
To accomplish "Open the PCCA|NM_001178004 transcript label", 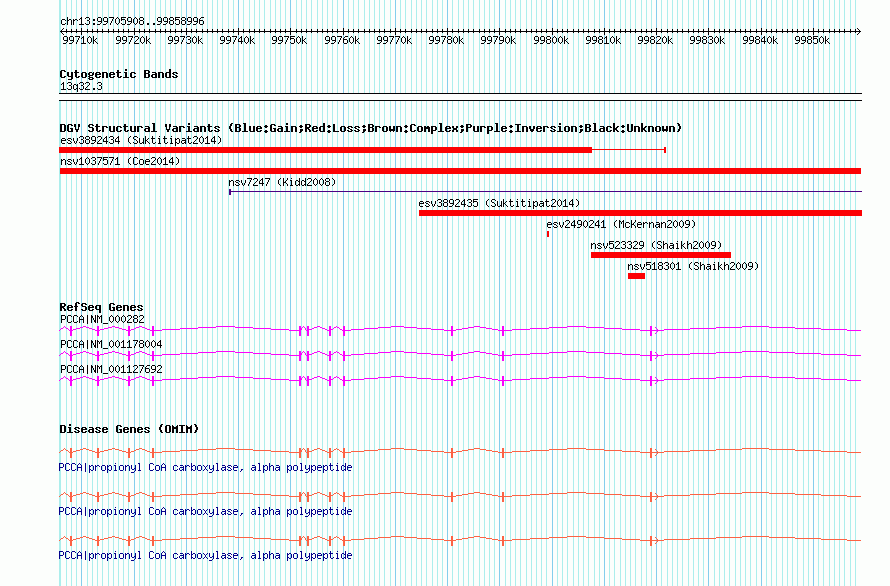I will pyautogui.click(x=111, y=344).
